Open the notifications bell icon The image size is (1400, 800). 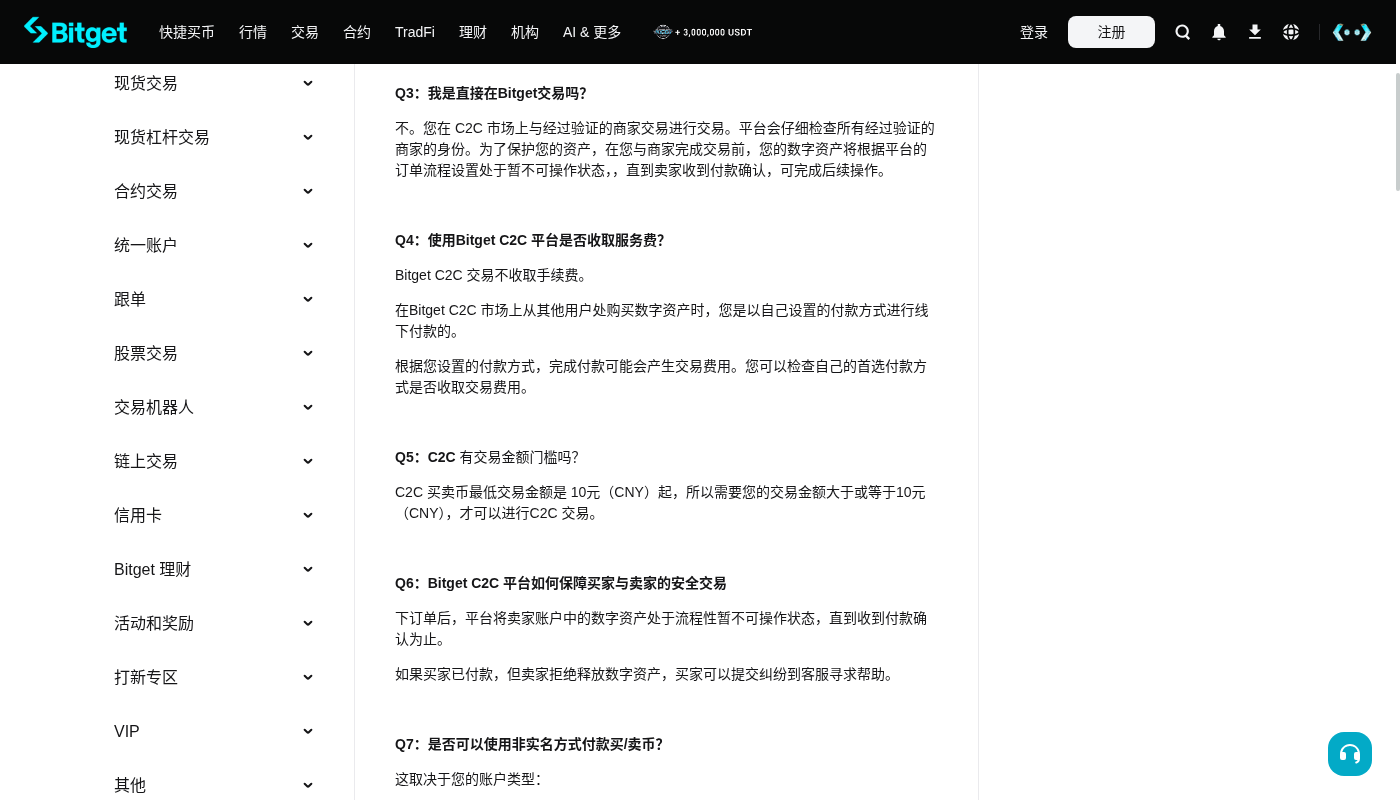tap(1219, 32)
